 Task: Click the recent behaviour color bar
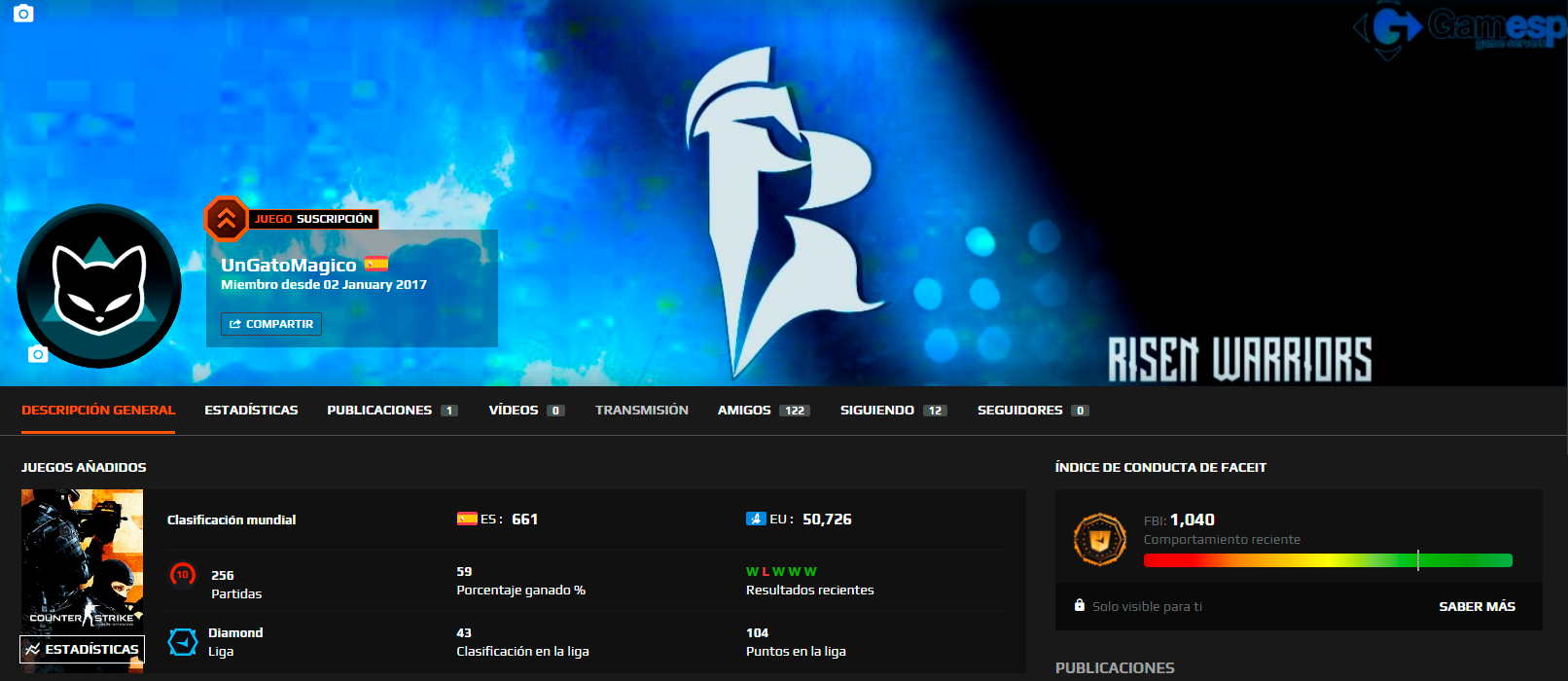(1328, 560)
